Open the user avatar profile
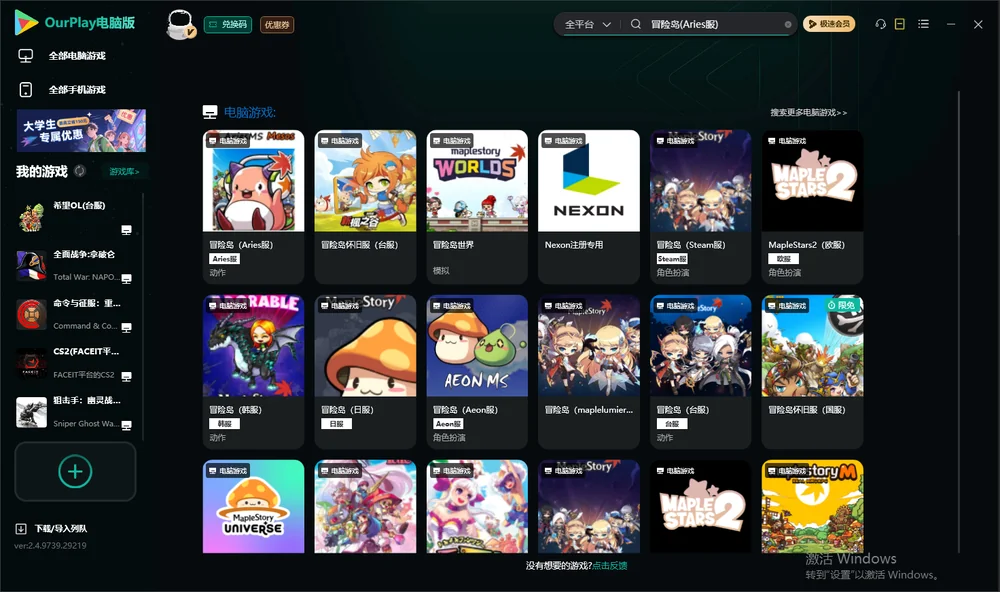The width and height of the screenshot is (1000, 592). [x=180, y=24]
